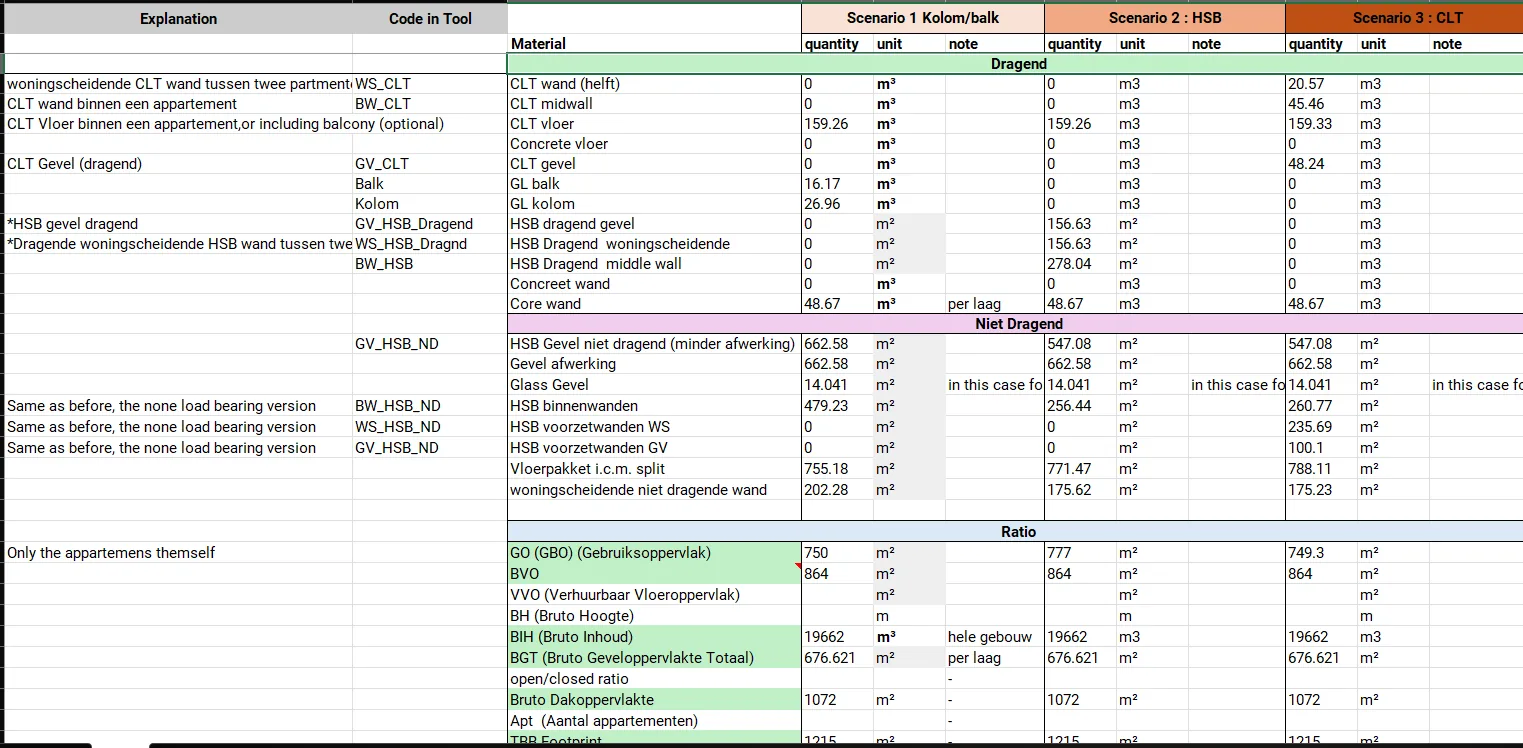
Task: Select the Core wand material cell
Action: coord(654,304)
